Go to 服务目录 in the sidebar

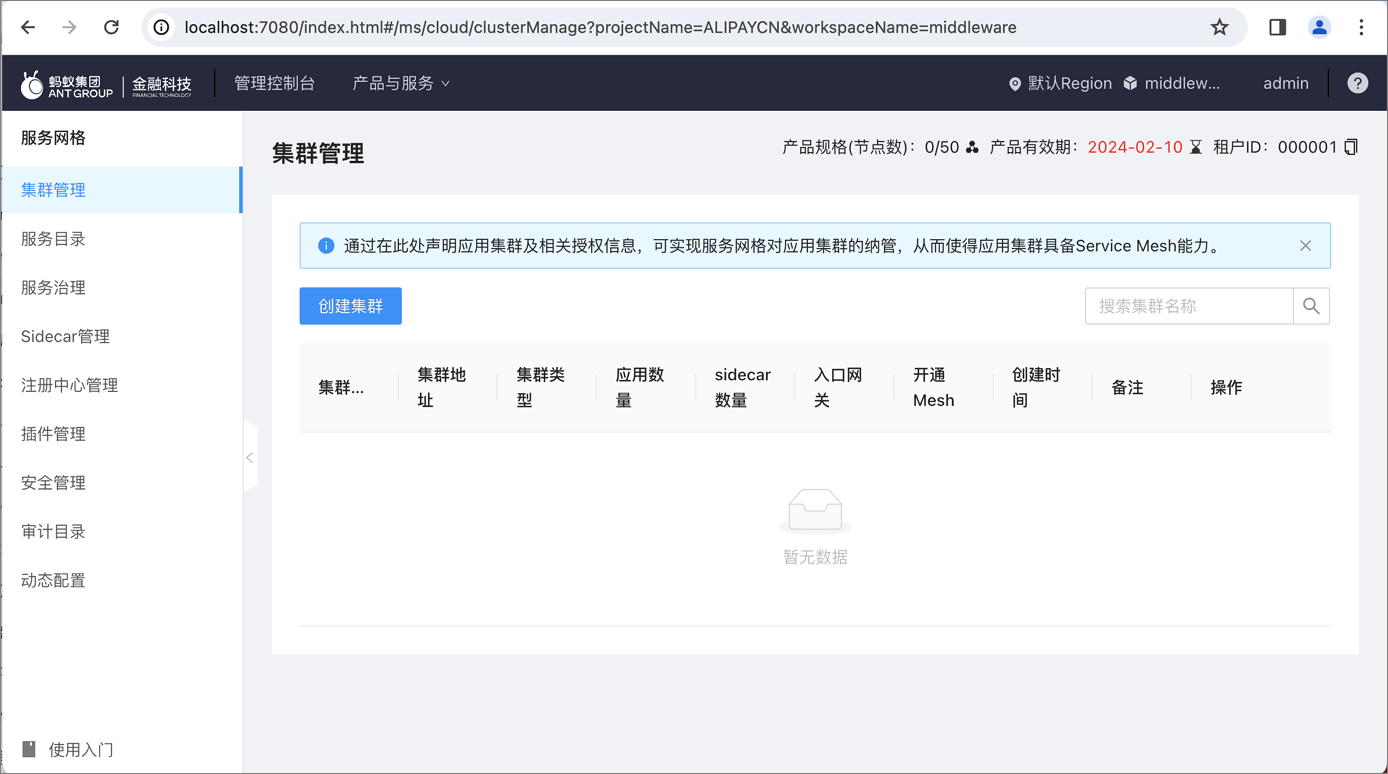[121, 239]
